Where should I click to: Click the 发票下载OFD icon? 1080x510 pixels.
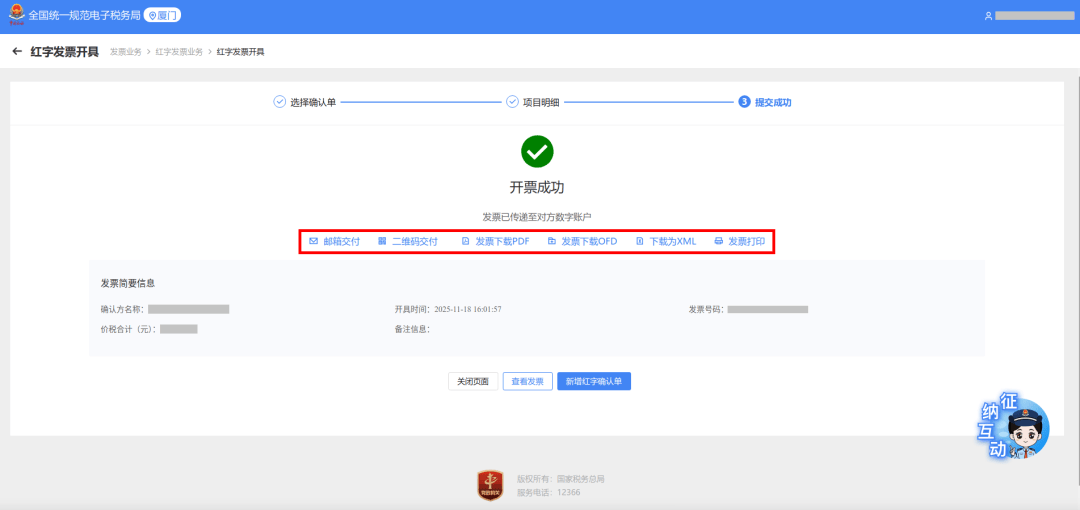[x=551, y=241]
